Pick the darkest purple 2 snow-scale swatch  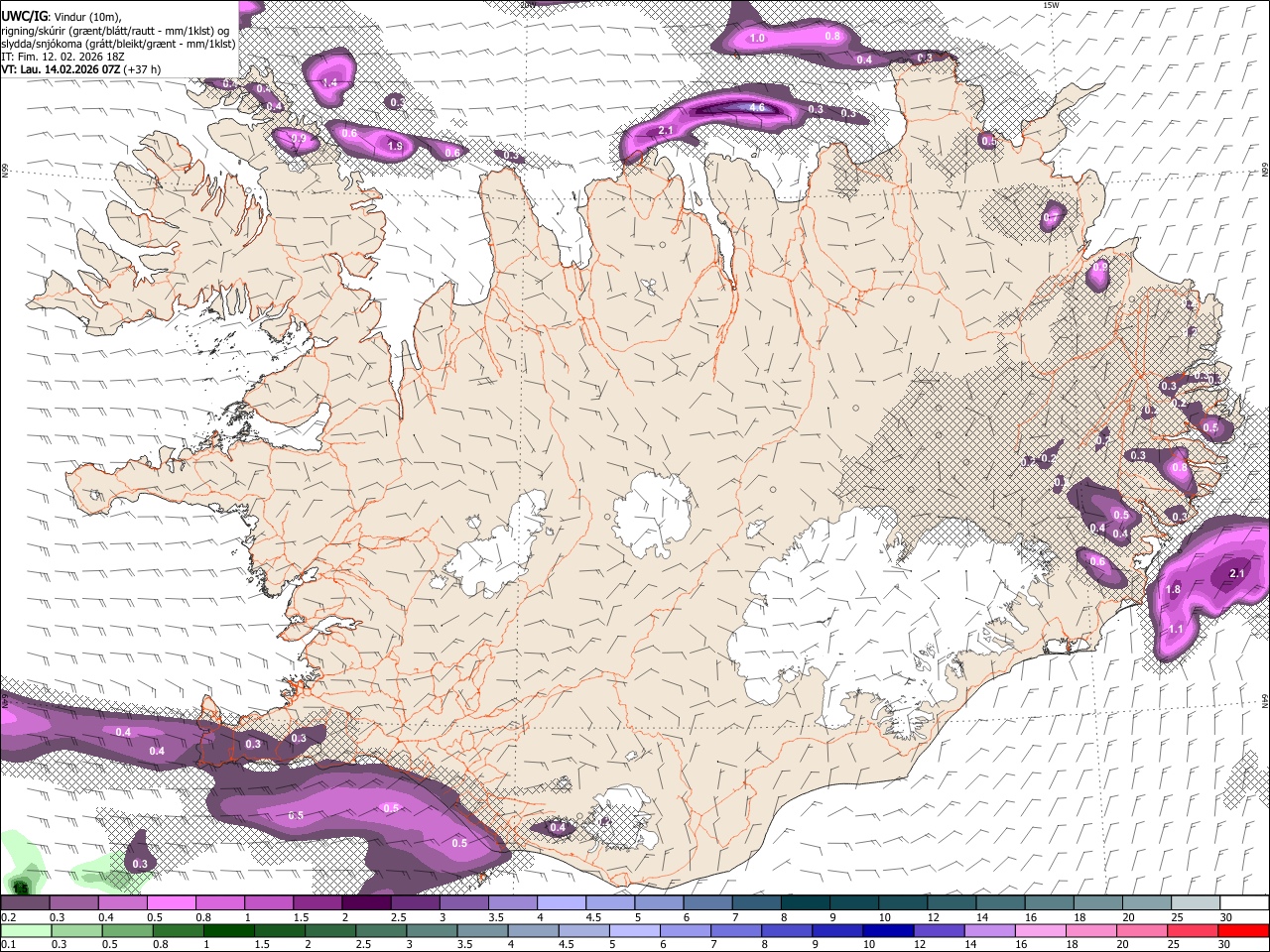pyautogui.click(x=365, y=903)
